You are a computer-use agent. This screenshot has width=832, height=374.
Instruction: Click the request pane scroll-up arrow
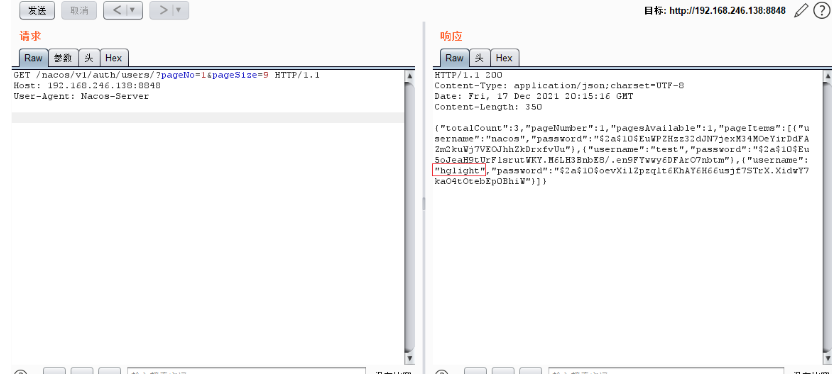[x=409, y=76]
